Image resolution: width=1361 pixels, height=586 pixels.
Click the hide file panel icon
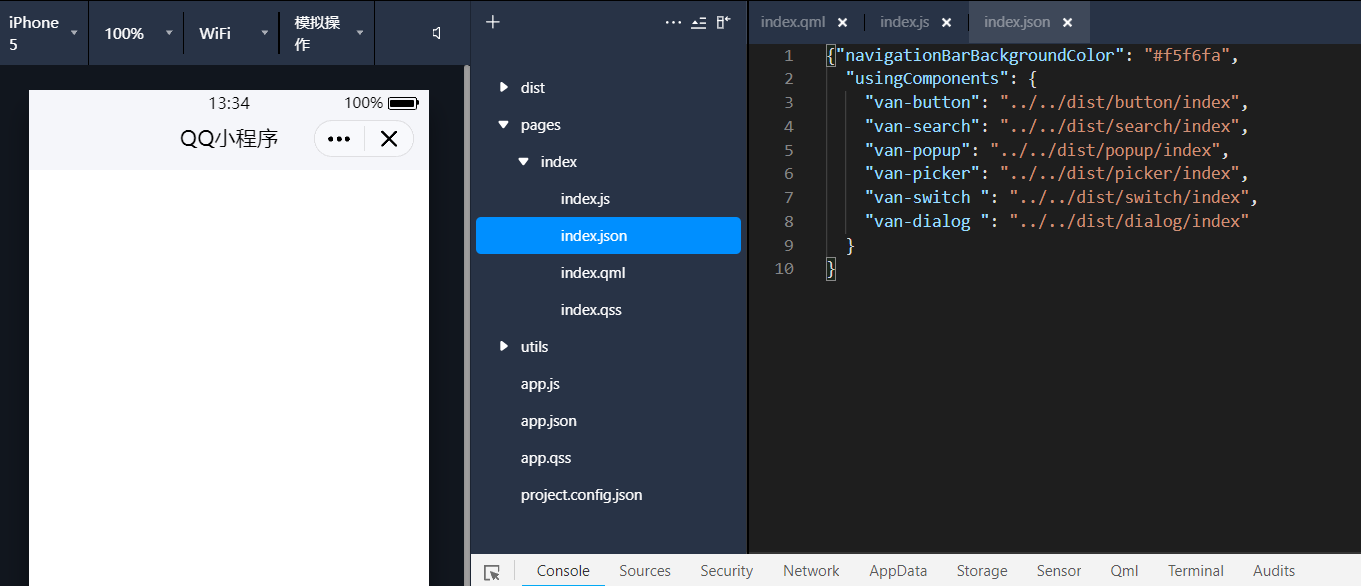[724, 22]
